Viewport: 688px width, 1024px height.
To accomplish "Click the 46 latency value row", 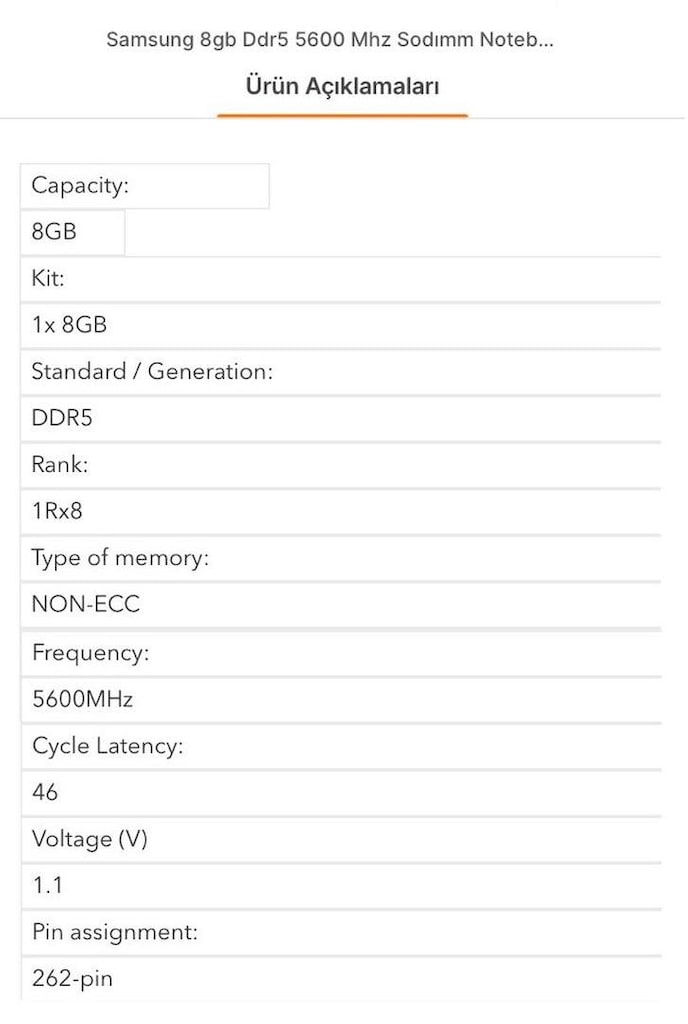I will tap(341, 793).
